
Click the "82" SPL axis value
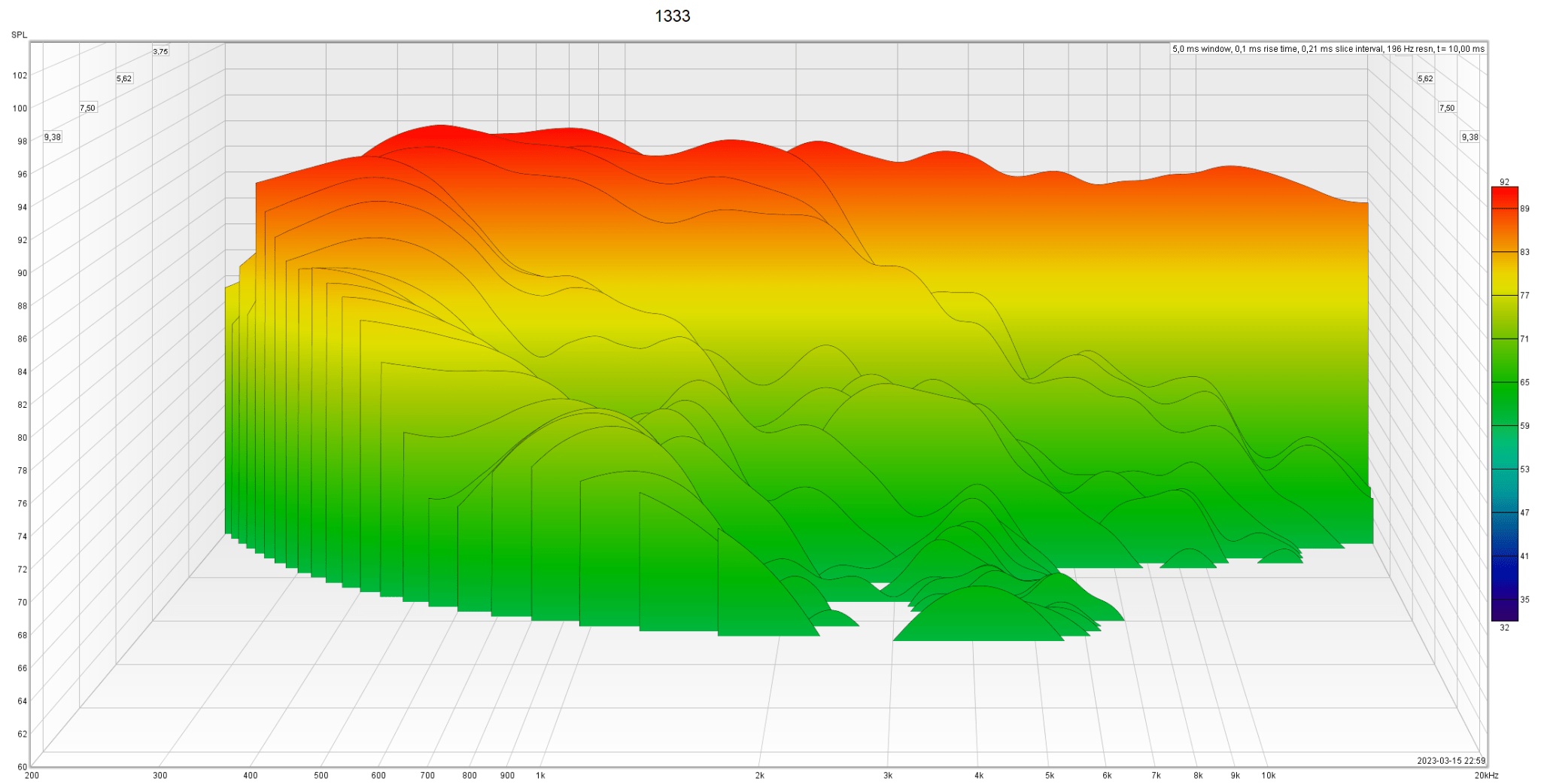(22, 405)
